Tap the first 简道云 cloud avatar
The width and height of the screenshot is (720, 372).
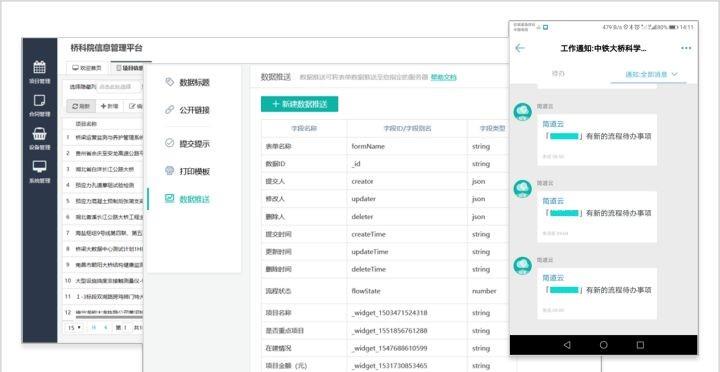(523, 112)
